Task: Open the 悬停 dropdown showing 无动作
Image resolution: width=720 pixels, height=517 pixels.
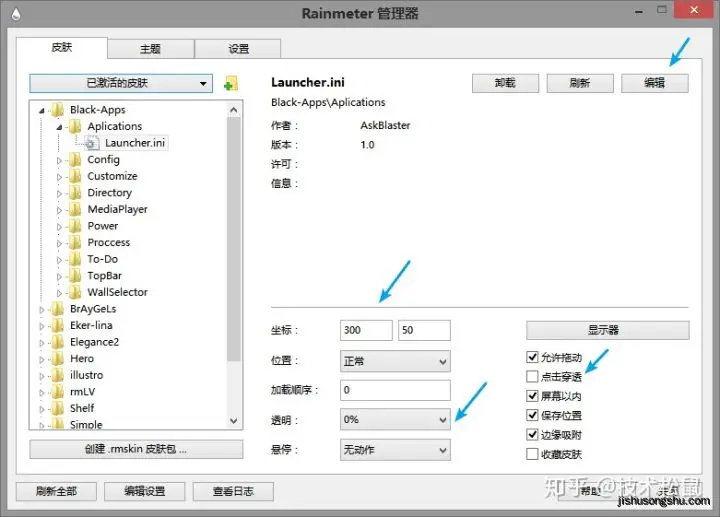Action: coord(395,450)
